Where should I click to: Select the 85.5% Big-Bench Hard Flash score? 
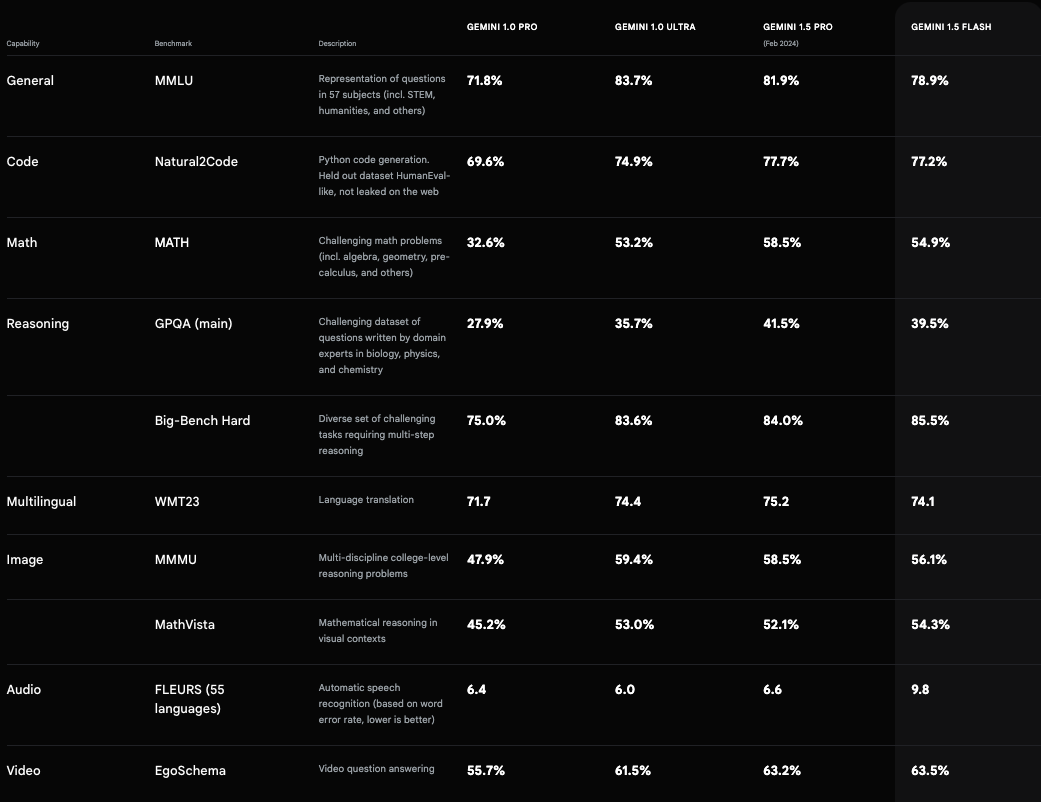tap(930, 421)
